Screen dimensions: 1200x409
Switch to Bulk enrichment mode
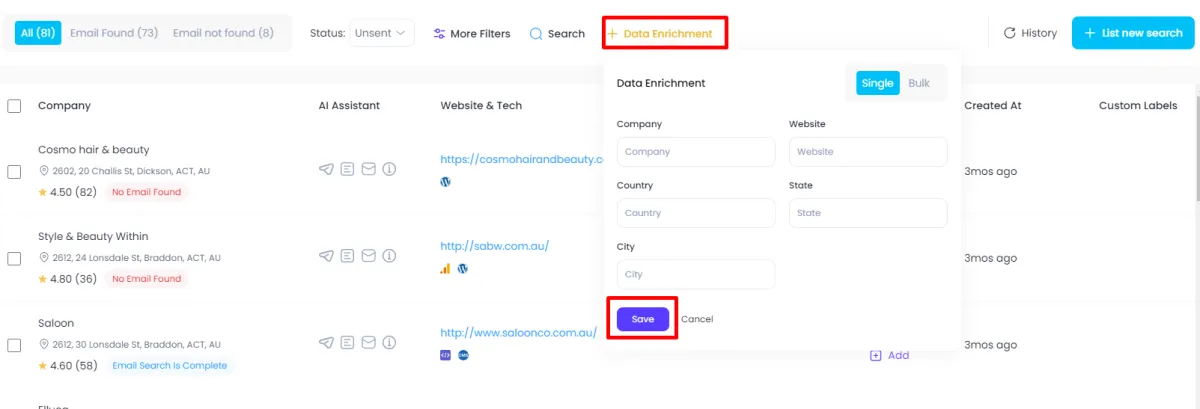pyautogui.click(x=919, y=83)
